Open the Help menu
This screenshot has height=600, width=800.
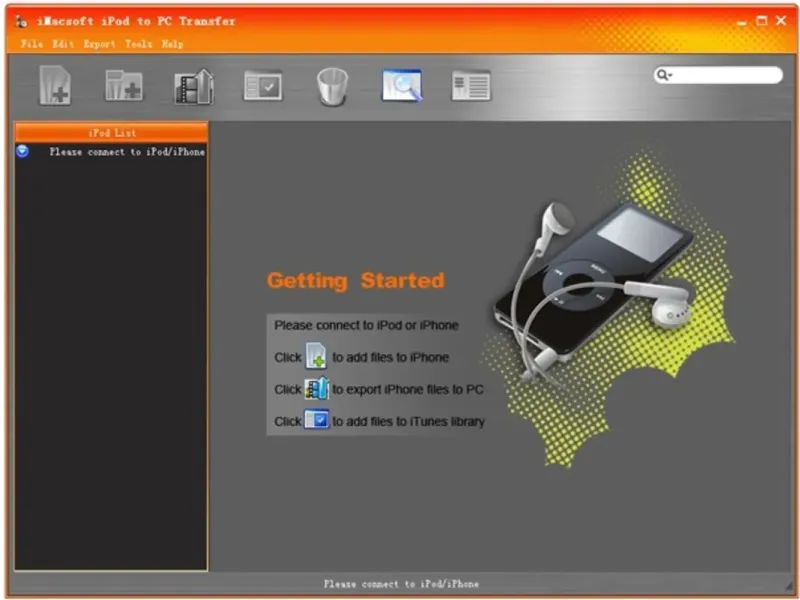tap(172, 44)
